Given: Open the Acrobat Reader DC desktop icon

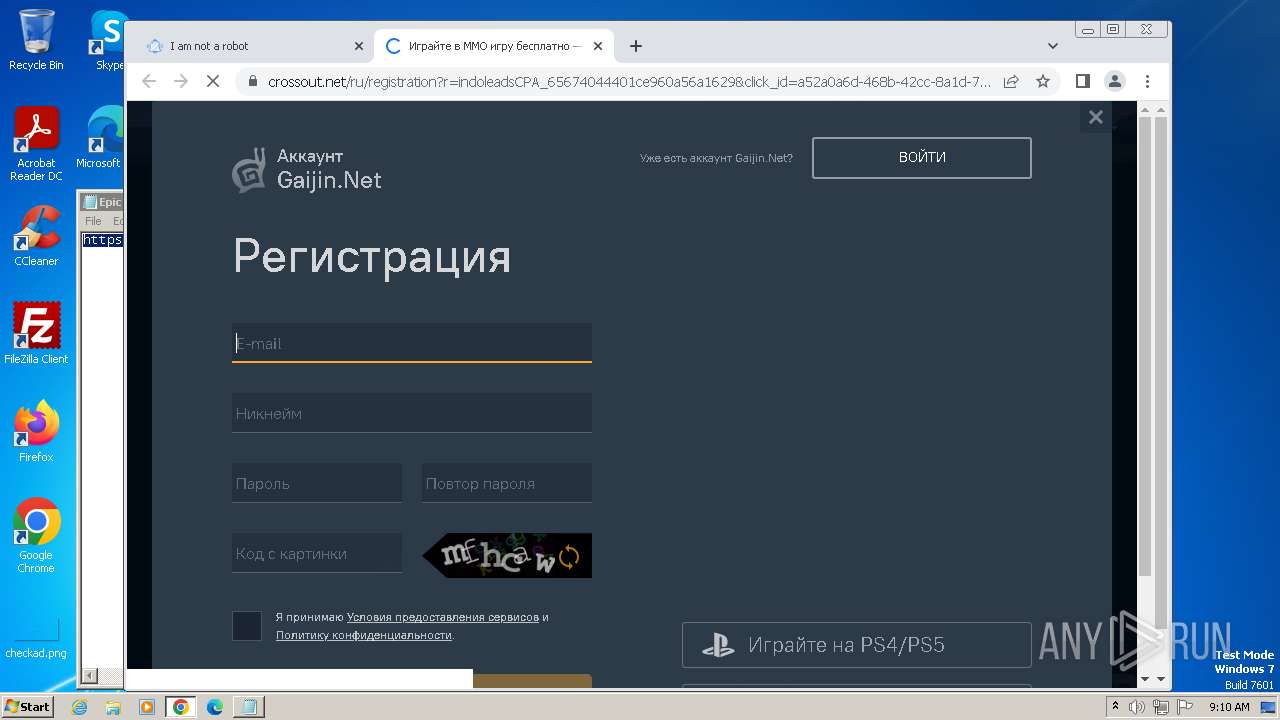Looking at the screenshot, I should tap(36, 145).
